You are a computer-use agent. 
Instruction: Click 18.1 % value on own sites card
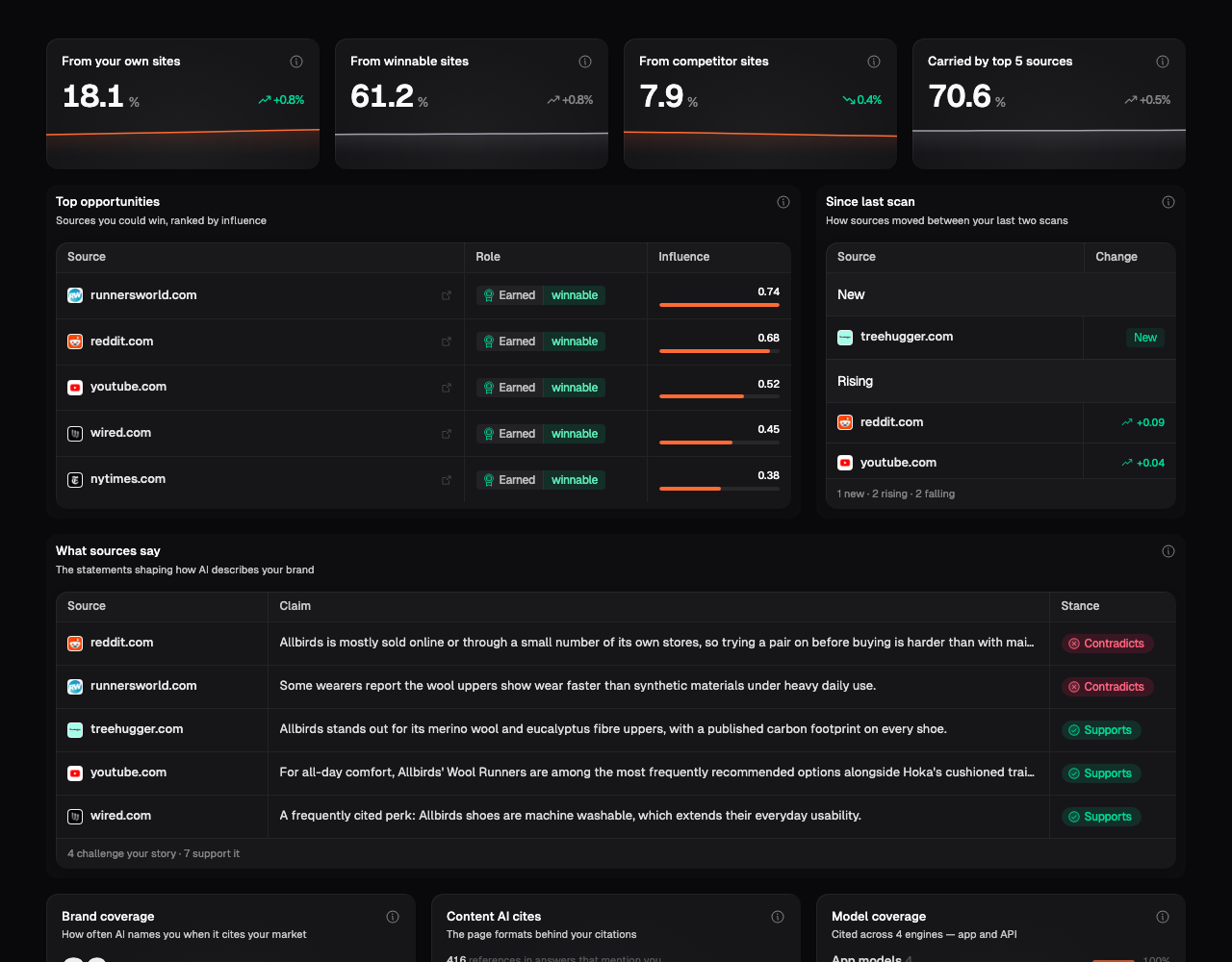pos(101,96)
